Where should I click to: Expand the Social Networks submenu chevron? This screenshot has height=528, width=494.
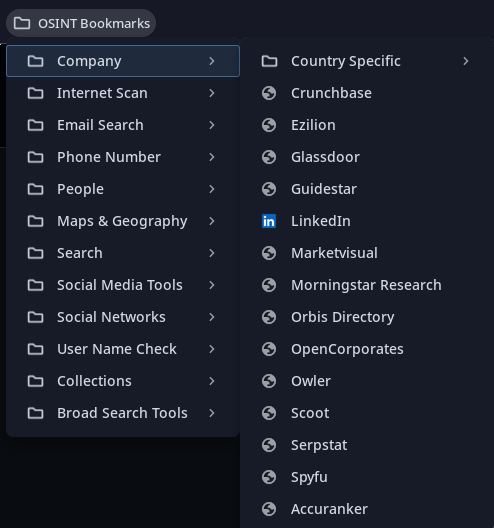click(x=212, y=317)
